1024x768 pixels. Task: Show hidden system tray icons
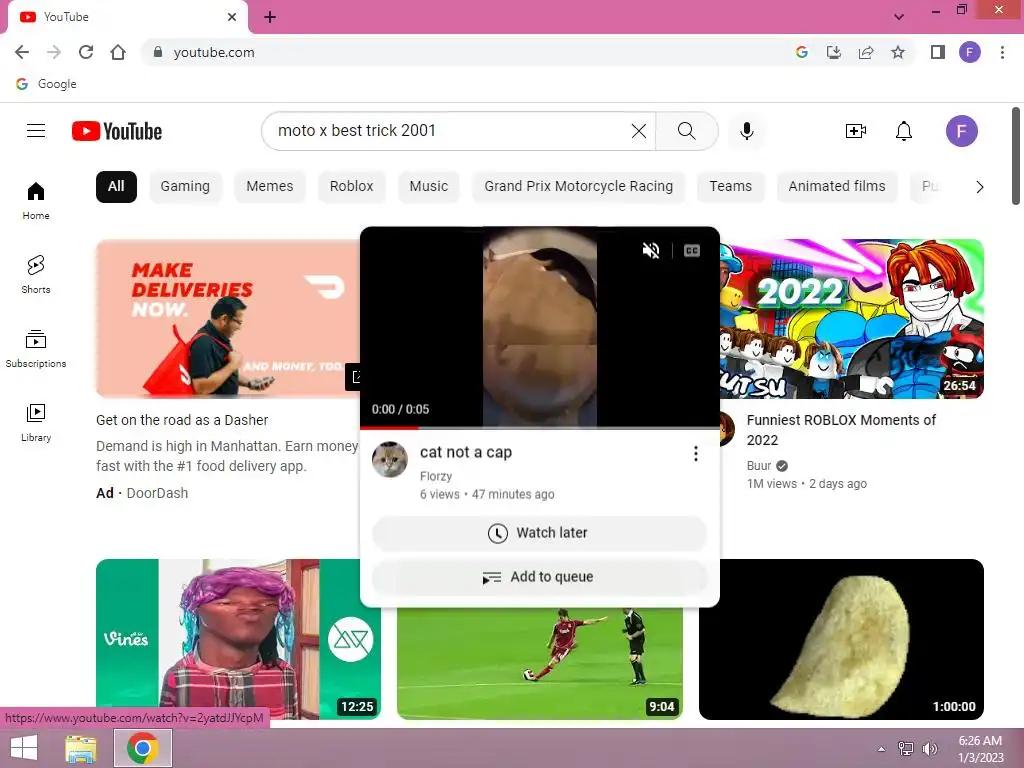click(881, 749)
